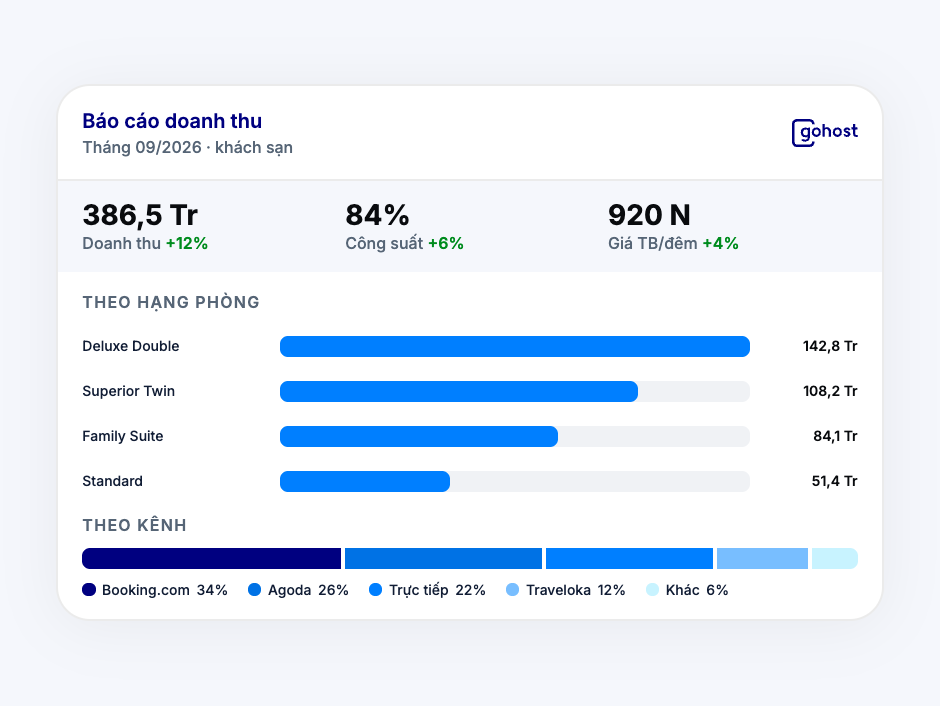Click the 920 N Giá TB/đêm stat
Viewport: 940px width, 706px height.
(x=673, y=227)
